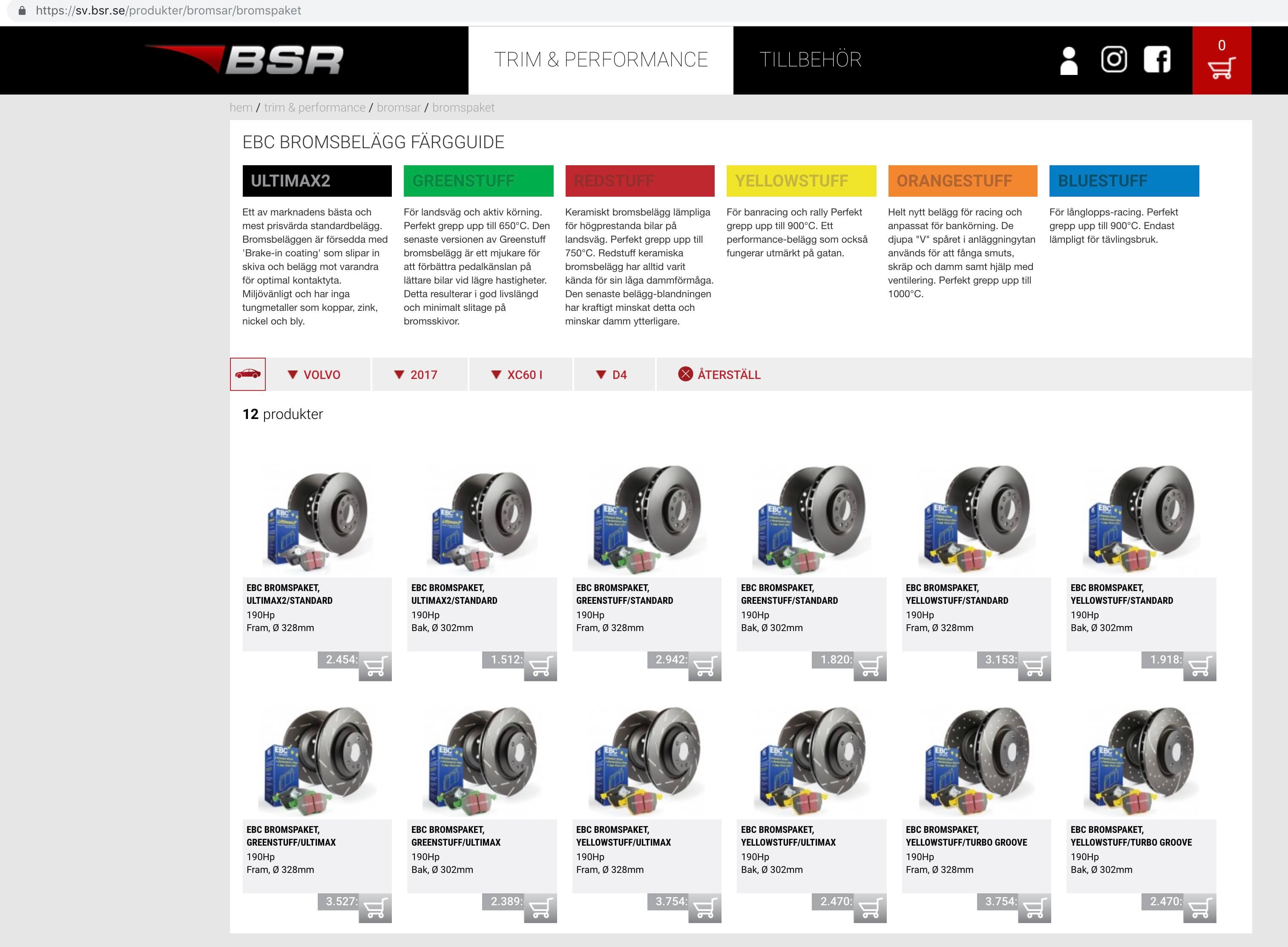Add the 1.918 Yellowstuff rear kit to cart
The width and height of the screenshot is (1288, 947).
1200,666
